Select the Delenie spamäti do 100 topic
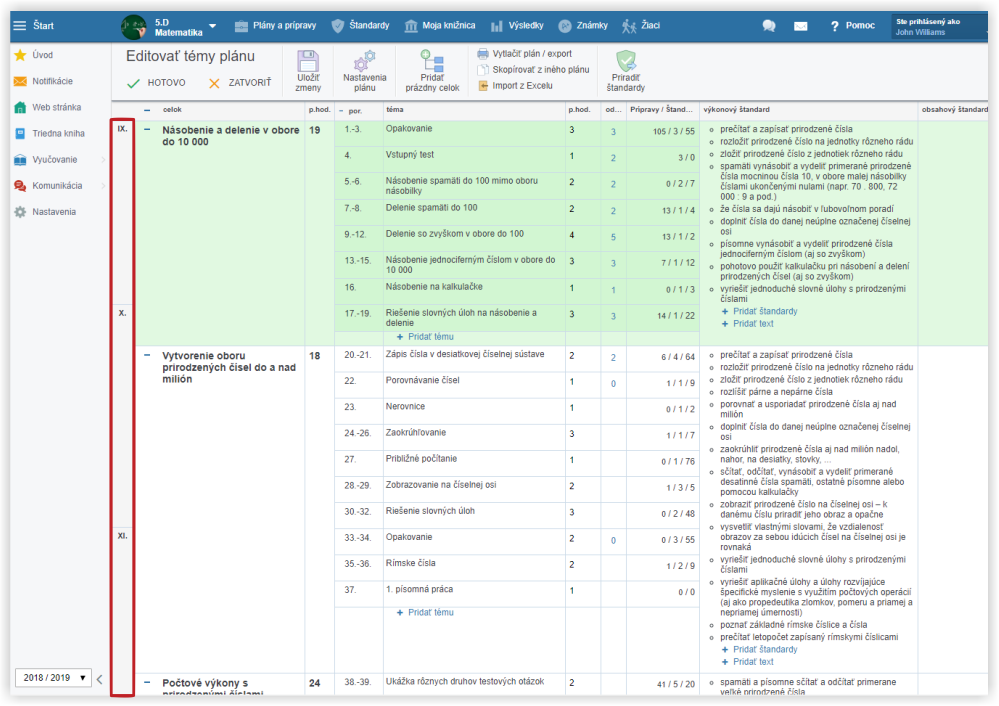Image resolution: width=999 pixels, height=706 pixels. pos(431,208)
